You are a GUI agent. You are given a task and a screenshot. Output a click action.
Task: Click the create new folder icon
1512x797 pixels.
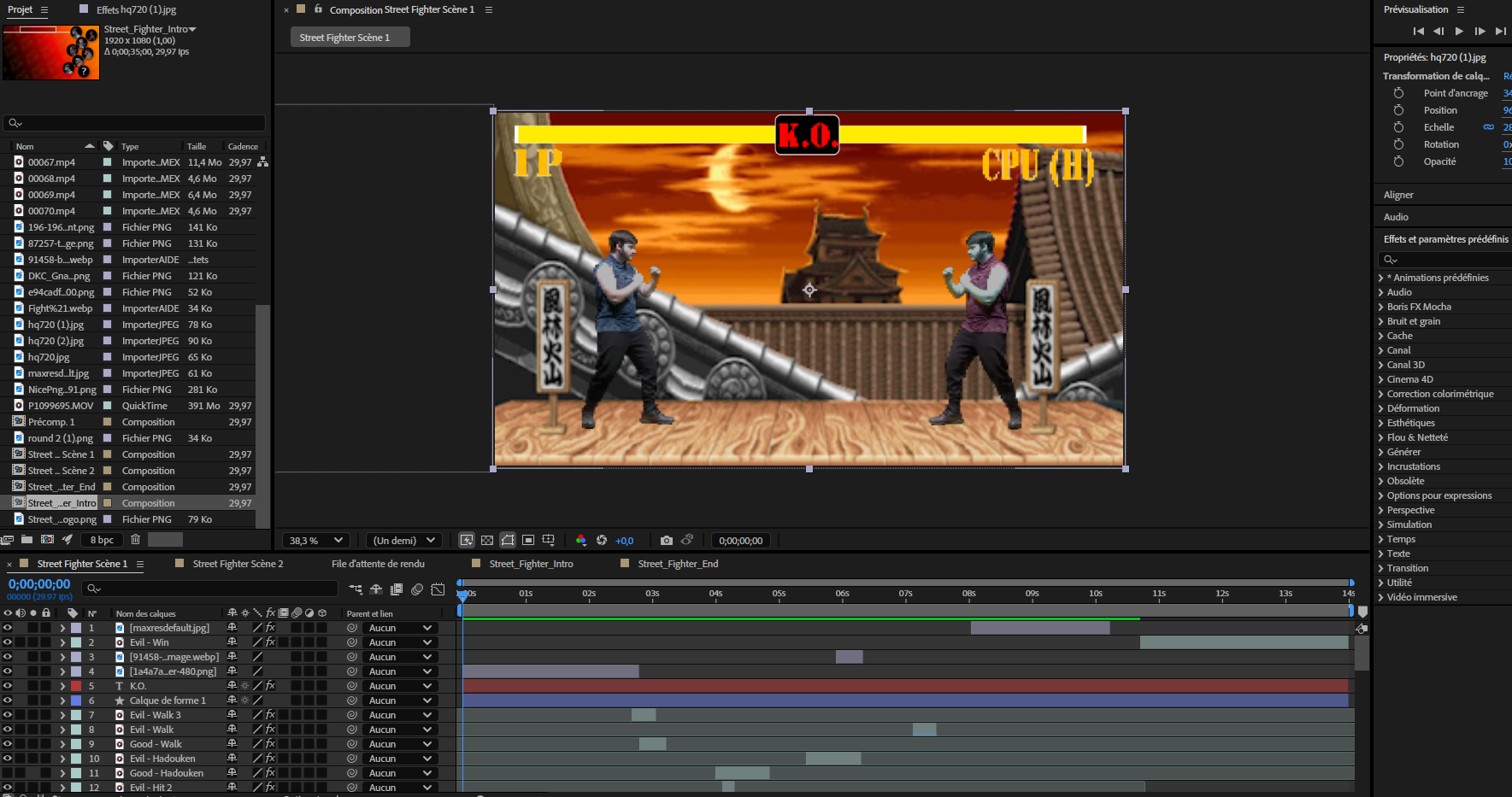[26, 539]
